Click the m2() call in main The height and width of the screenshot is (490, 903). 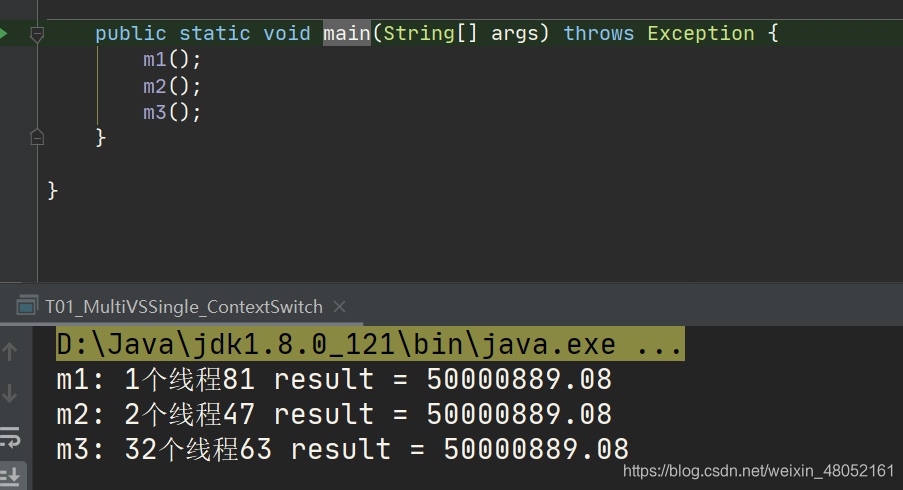[172, 86]
